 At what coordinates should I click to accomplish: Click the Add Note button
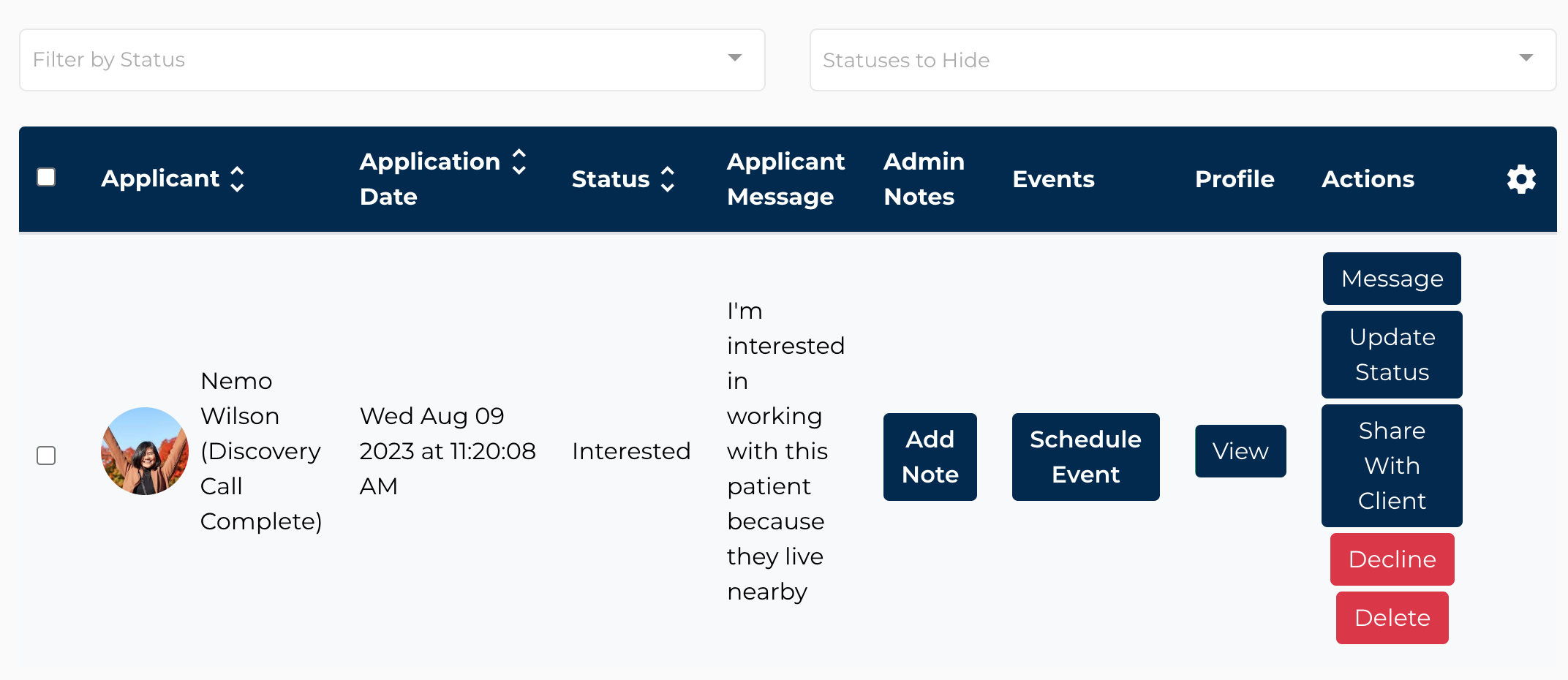pyautogui.click(x=930, y=457)
